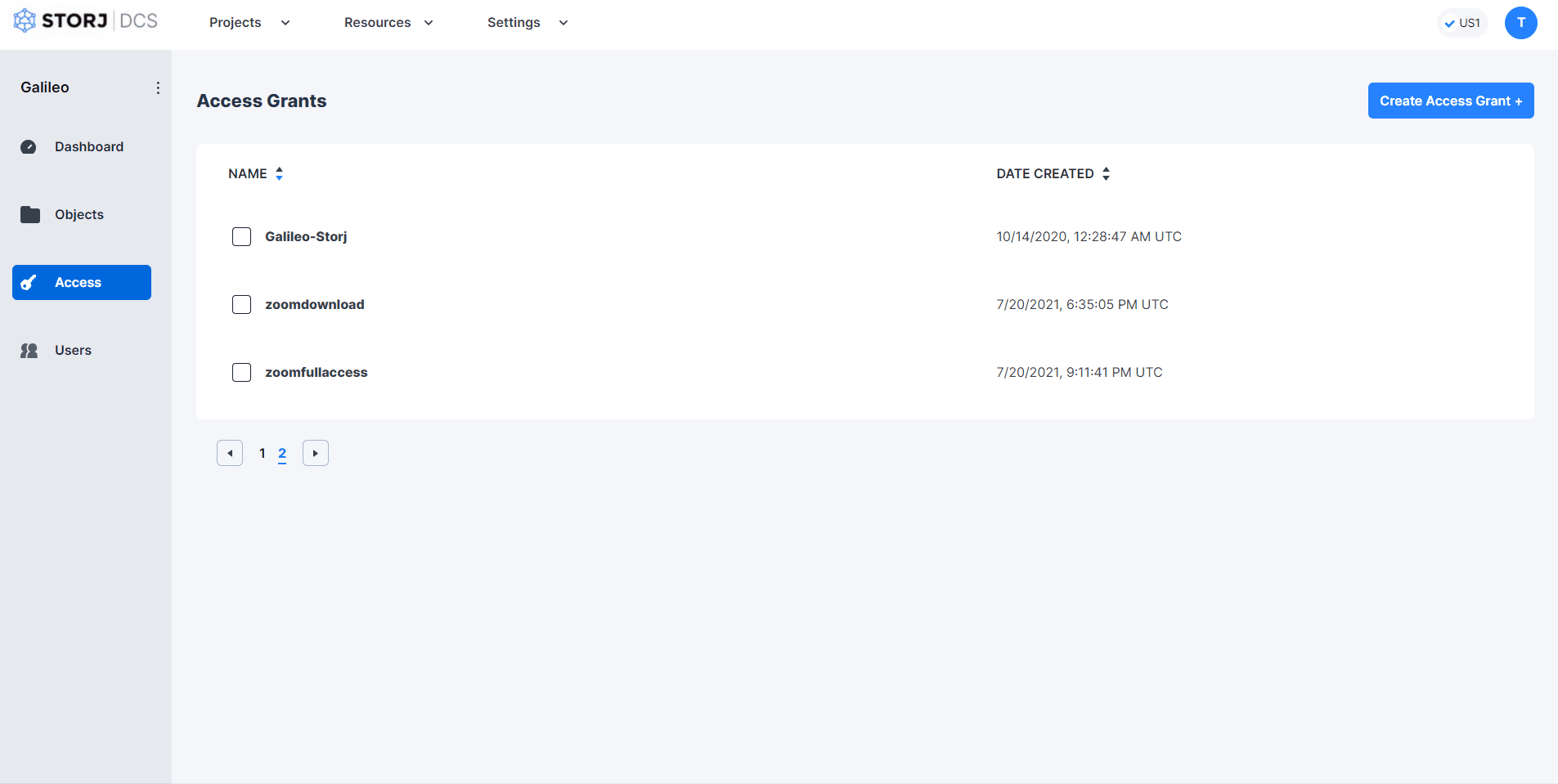Screen dimensions: 1558x784
Task: Click the Access key icon
Action: pos(29,283)
